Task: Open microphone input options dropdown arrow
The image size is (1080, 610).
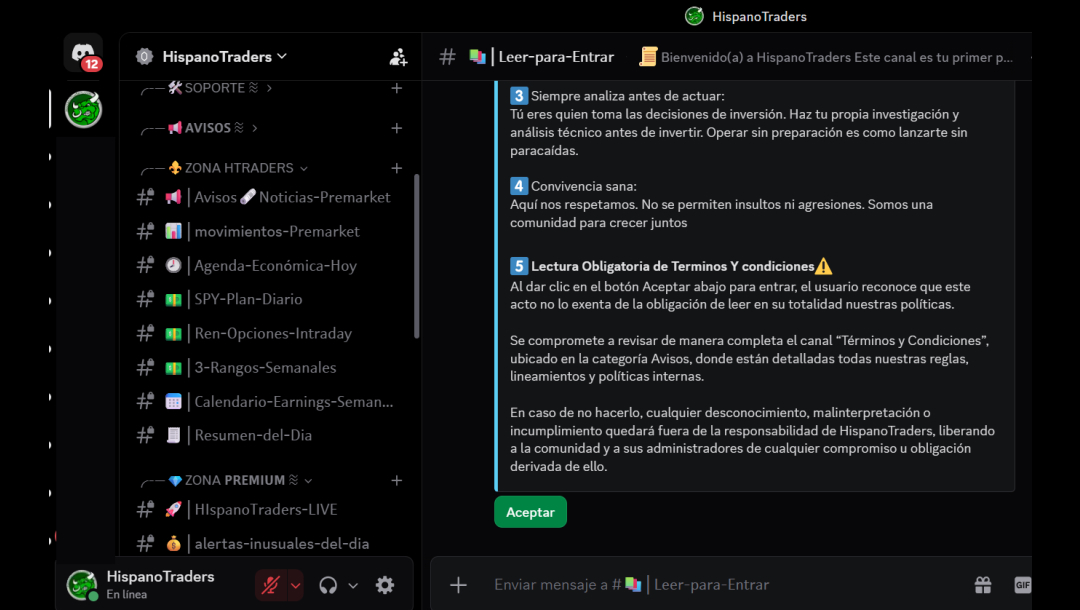Action: pyautogui.click(x=295, y=586)
